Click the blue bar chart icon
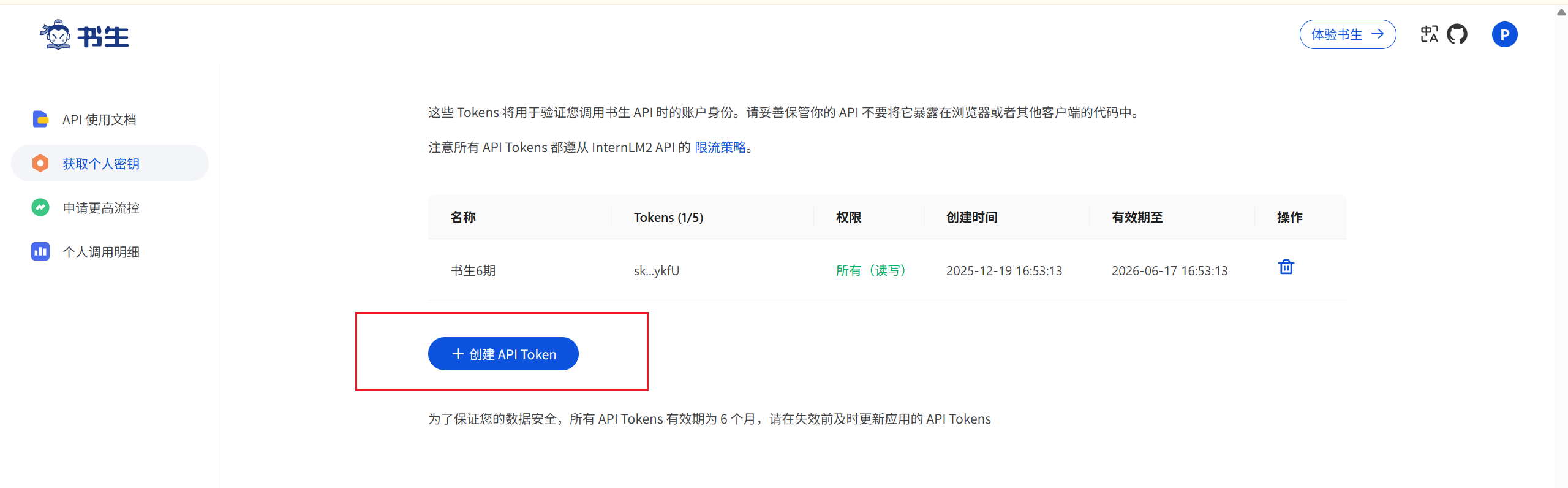Viewport: 1568px width, 488px height. tap(40, 251)
